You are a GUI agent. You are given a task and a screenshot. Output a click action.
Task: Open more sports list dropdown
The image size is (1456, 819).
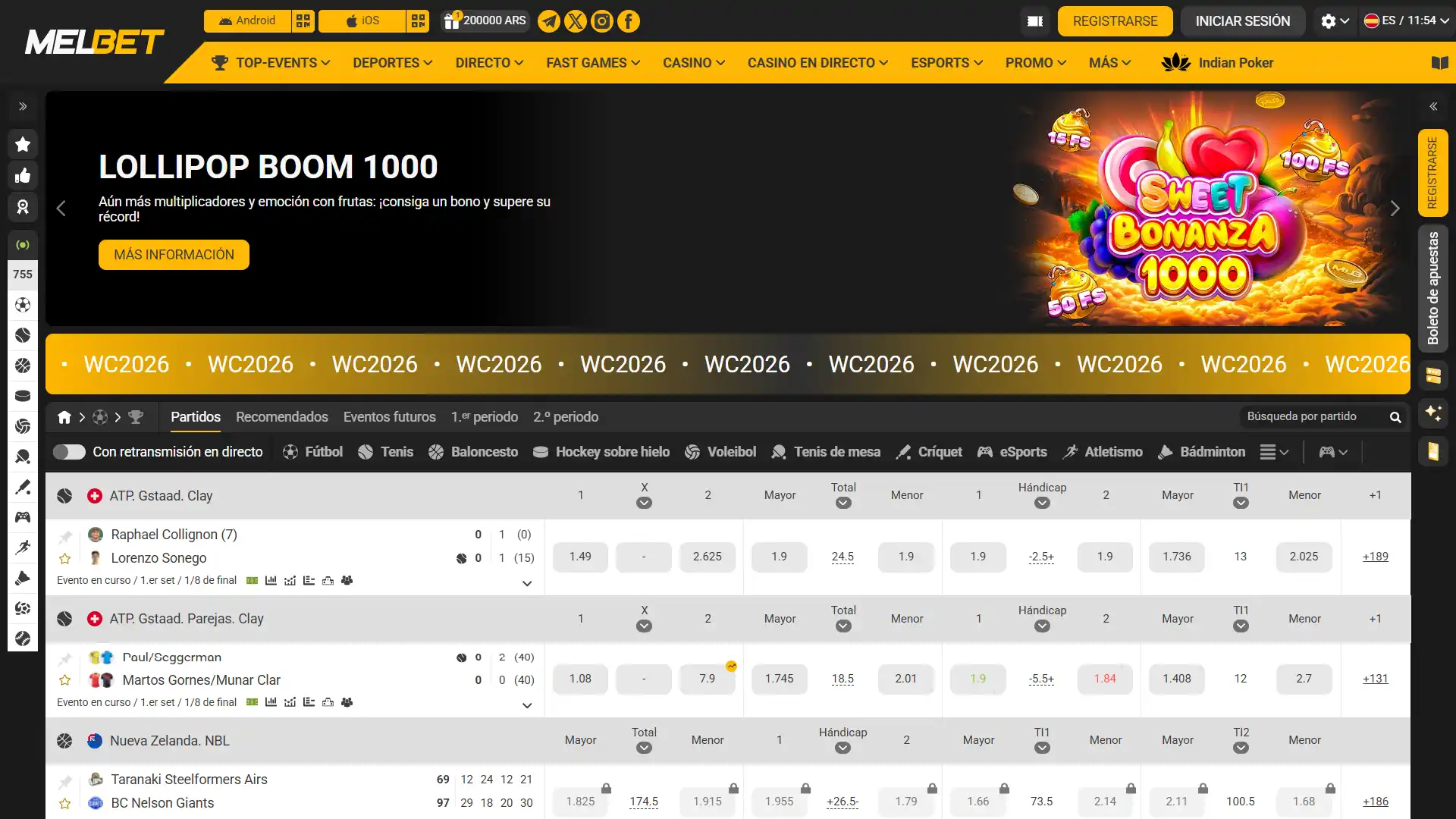1274,452
